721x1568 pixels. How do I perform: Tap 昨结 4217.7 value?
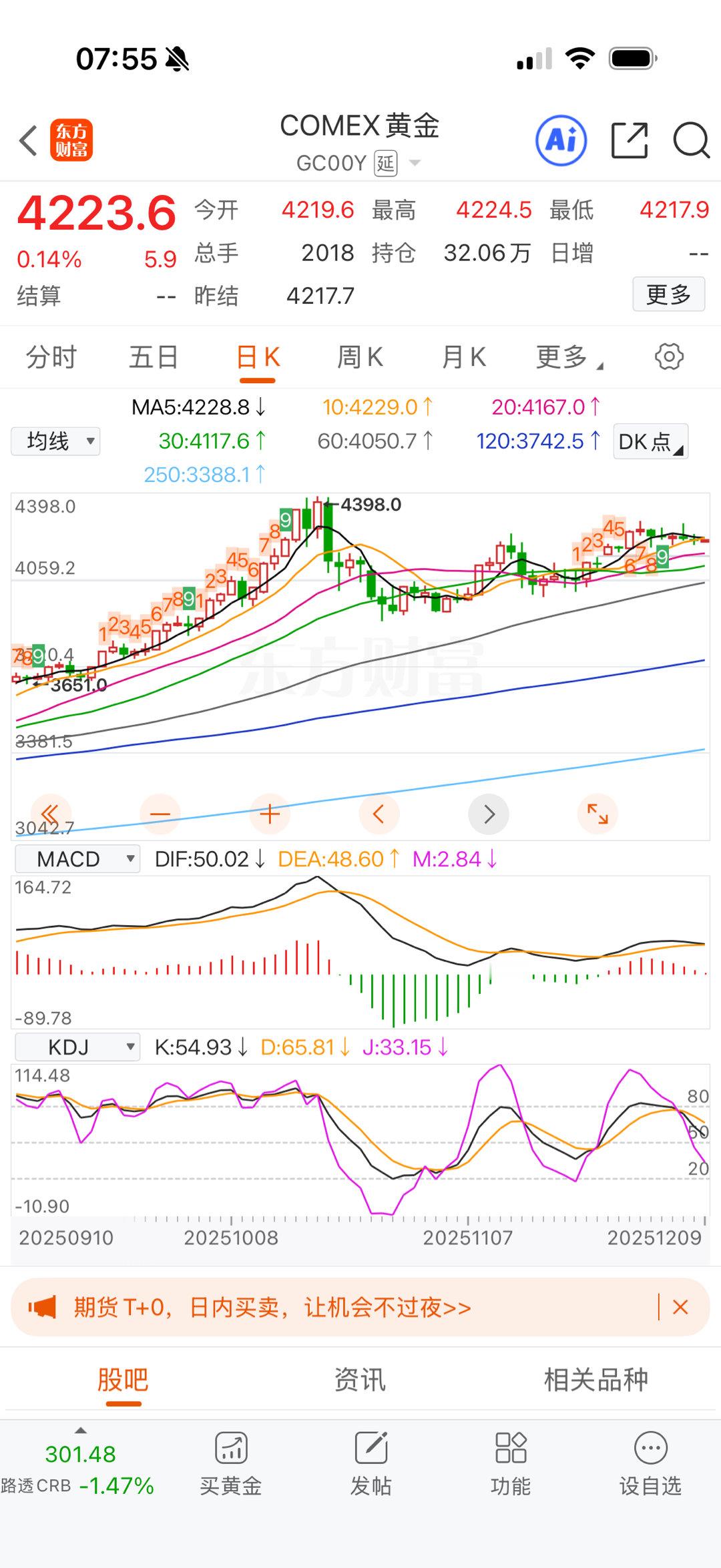(320, 295)
